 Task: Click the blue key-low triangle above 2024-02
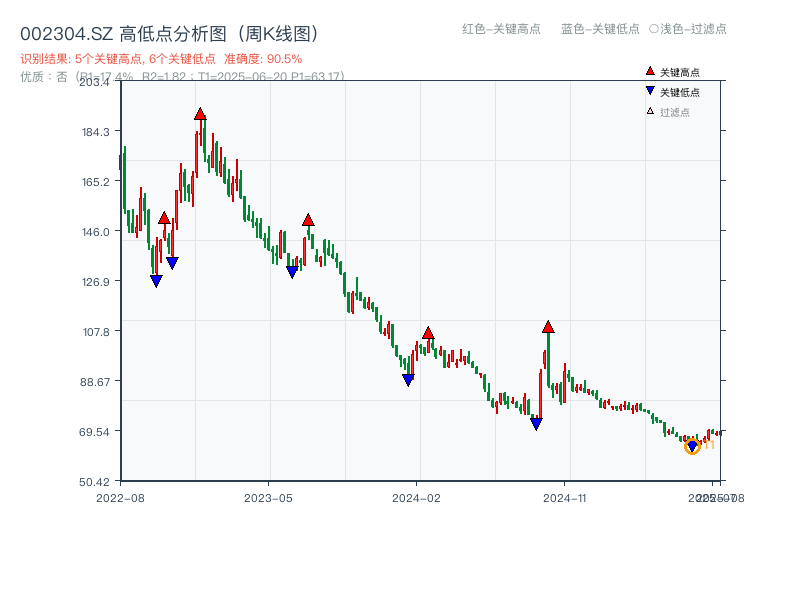tap(408, 380)
